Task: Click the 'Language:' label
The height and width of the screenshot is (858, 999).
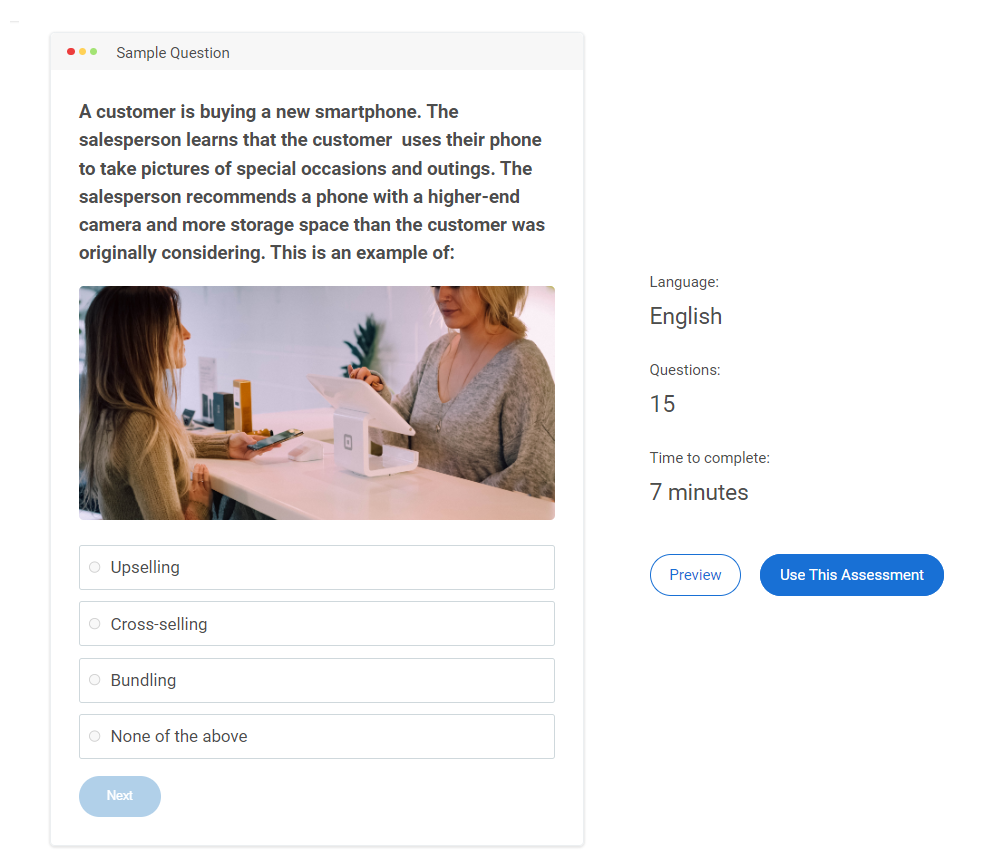Action: (x=684, y=282)
